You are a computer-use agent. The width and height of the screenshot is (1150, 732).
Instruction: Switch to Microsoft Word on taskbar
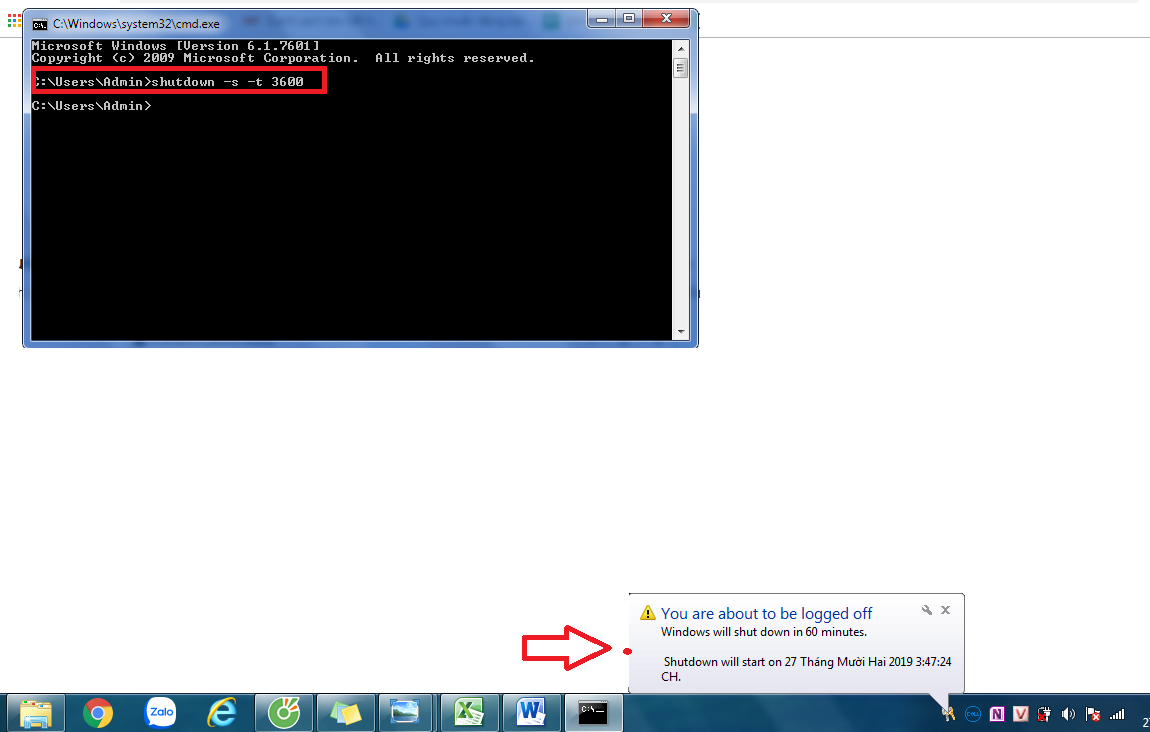531,713
